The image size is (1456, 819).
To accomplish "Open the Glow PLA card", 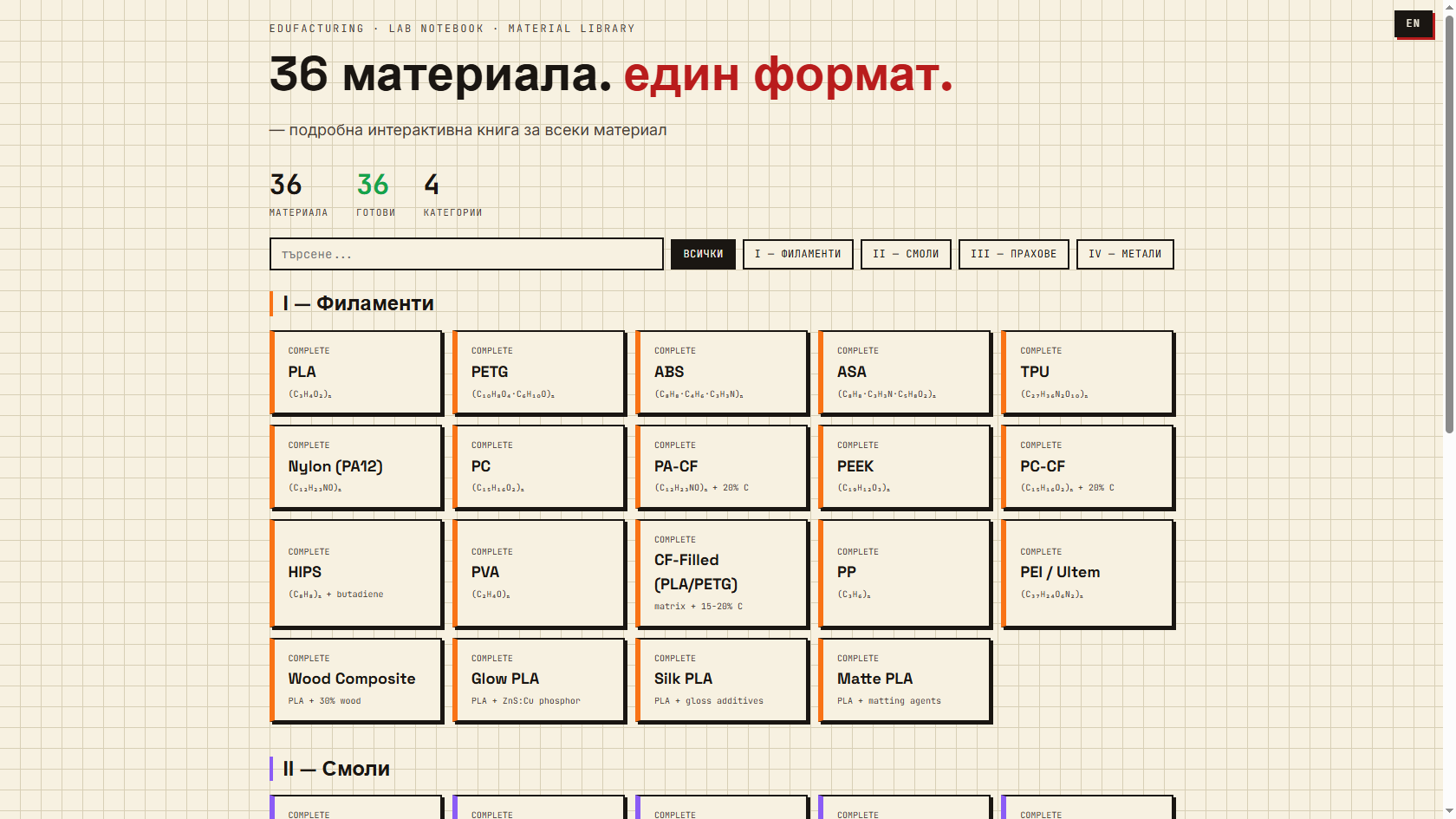I will tap(539, 680).
